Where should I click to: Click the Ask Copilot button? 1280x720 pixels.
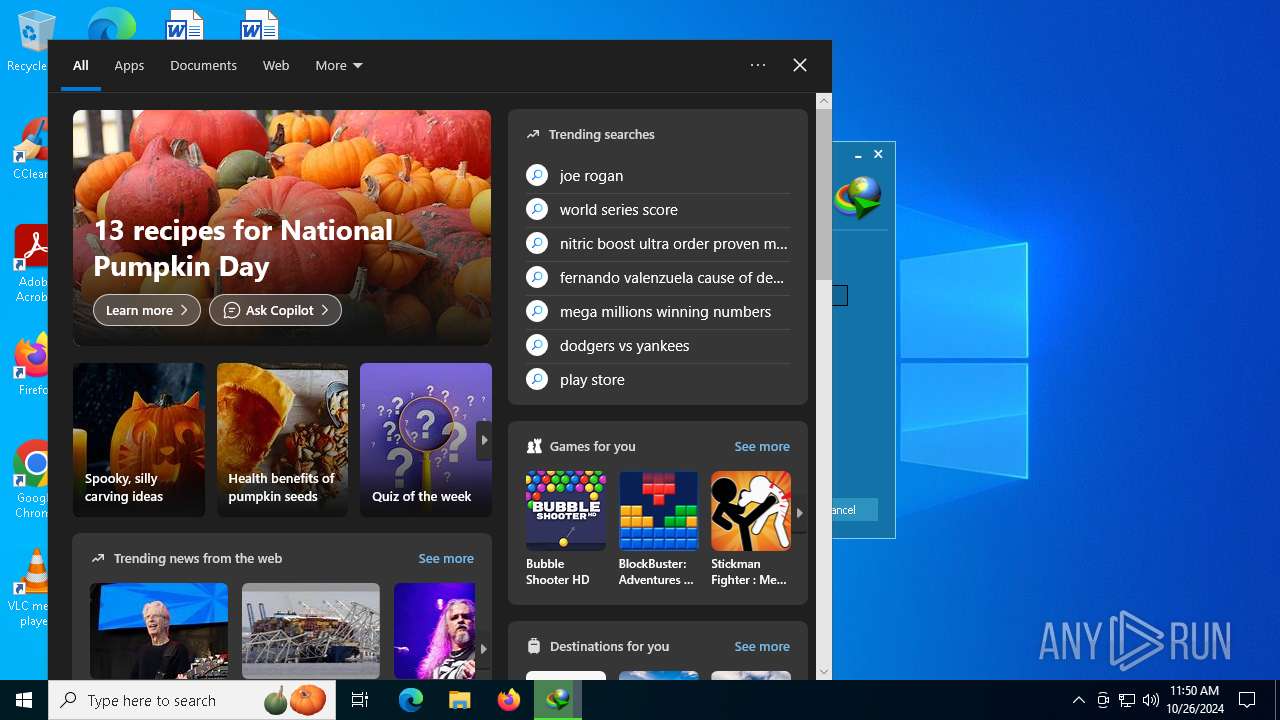(x=275, y=310)
